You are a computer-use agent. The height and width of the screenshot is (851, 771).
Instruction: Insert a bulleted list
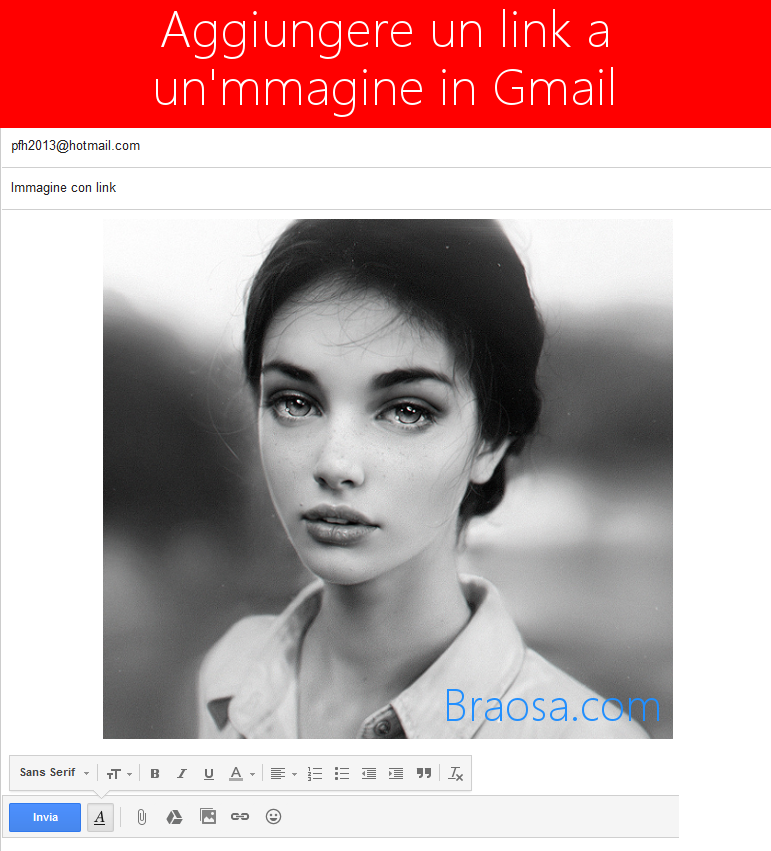click(342, 773)
